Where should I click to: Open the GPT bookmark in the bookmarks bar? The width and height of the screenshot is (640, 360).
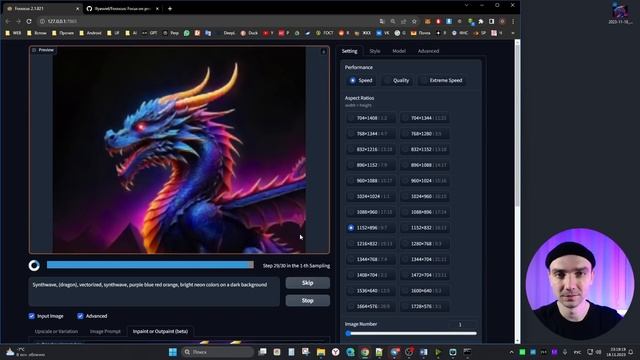pyautogui.click(x=149, y=33)
